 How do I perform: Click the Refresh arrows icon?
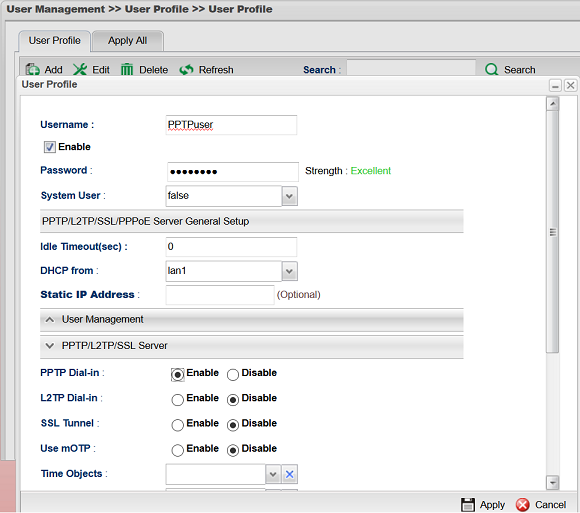pos(186,70)
